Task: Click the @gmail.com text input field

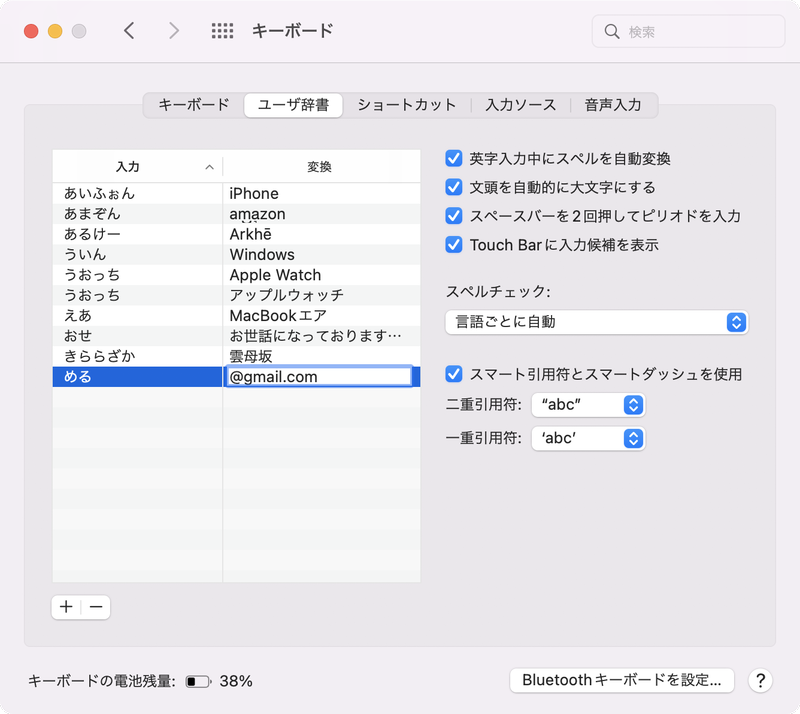Action: (x=320, y=377)
